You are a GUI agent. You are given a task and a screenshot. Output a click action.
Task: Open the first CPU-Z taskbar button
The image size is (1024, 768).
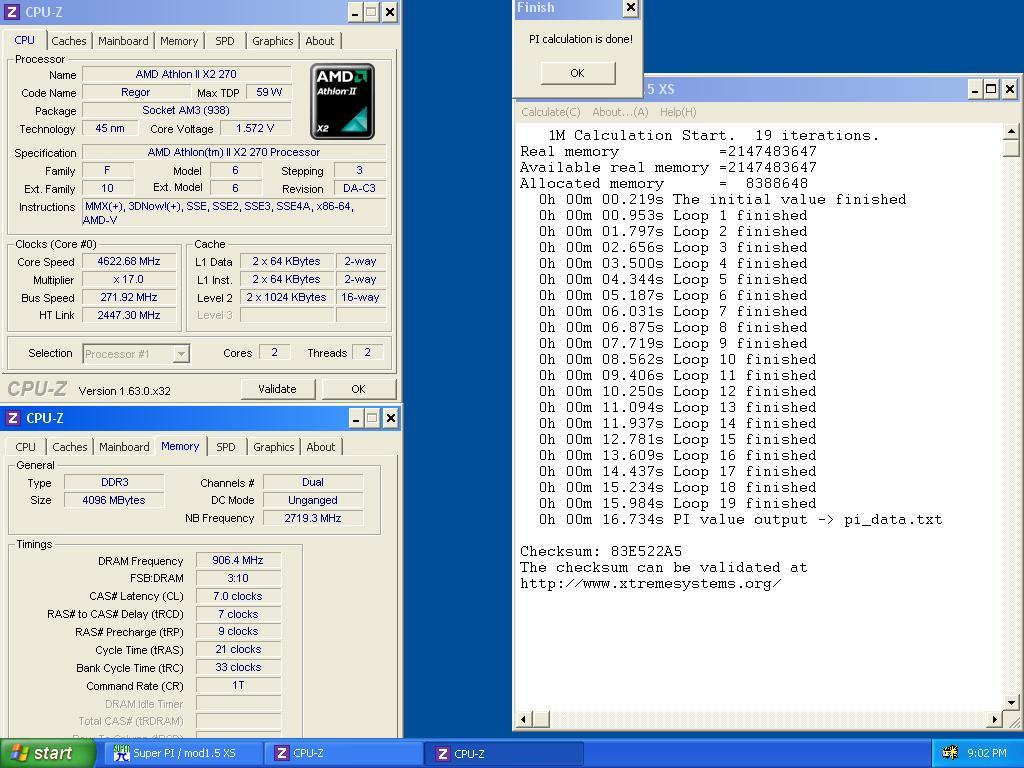tap(344, 753)
